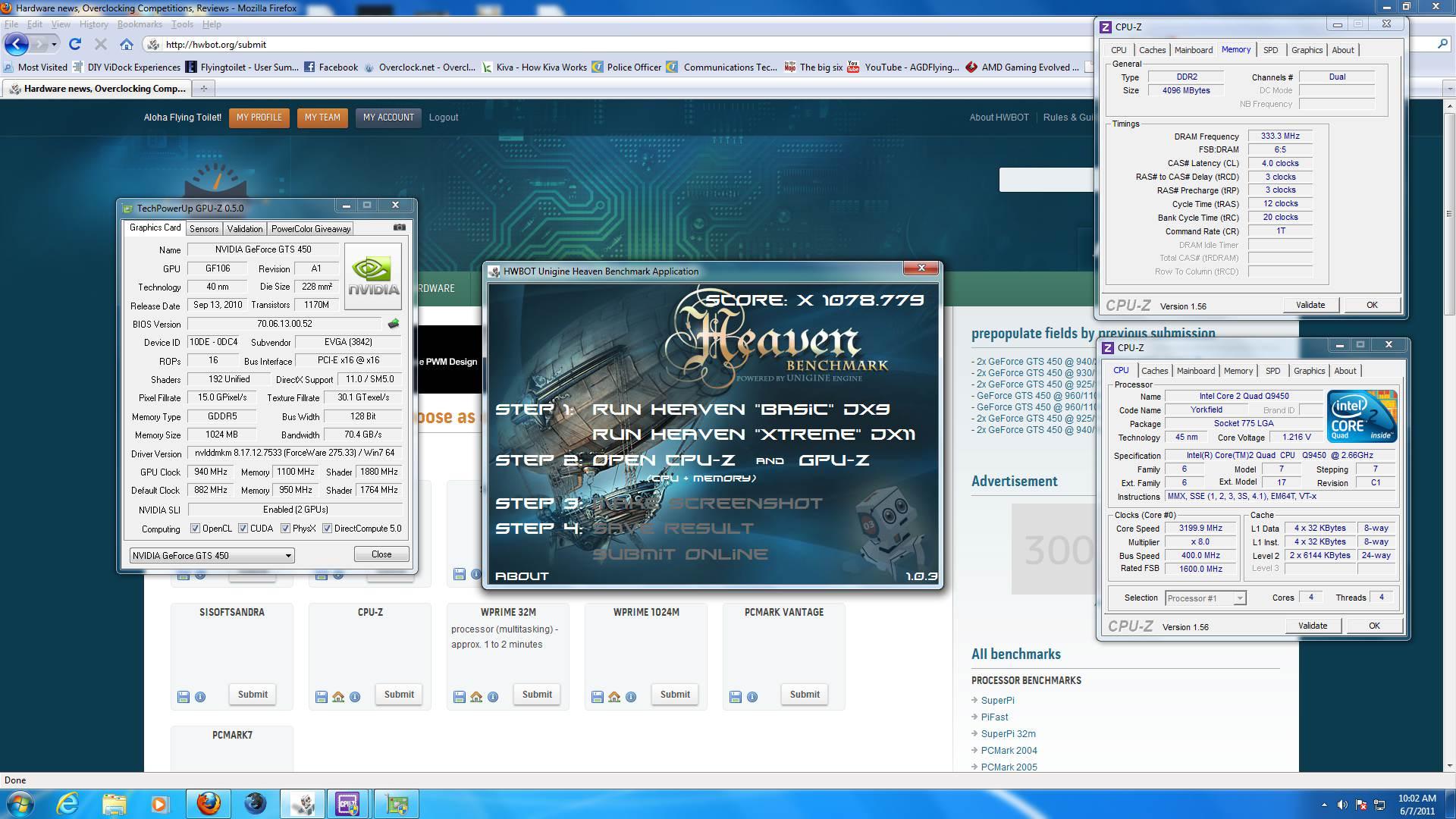Click the Stop loading icon
Viewport: 1456px width, 819px height.
pos(100,44)
